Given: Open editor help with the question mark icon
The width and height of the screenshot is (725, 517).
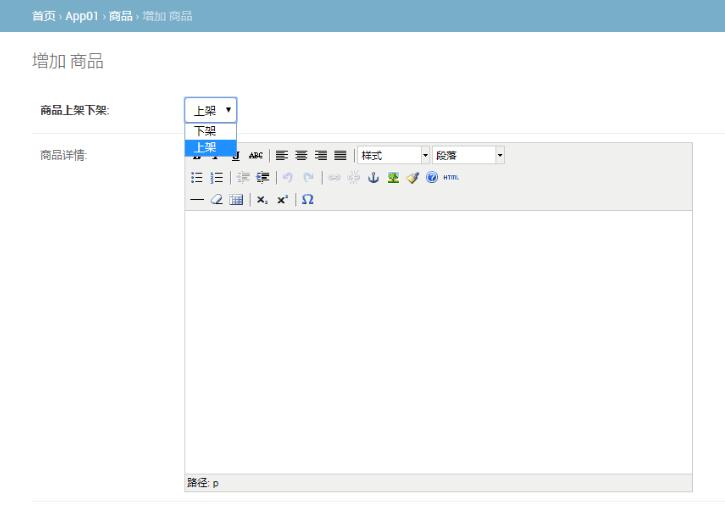Looking at the screenshot, I should point(432,178).
